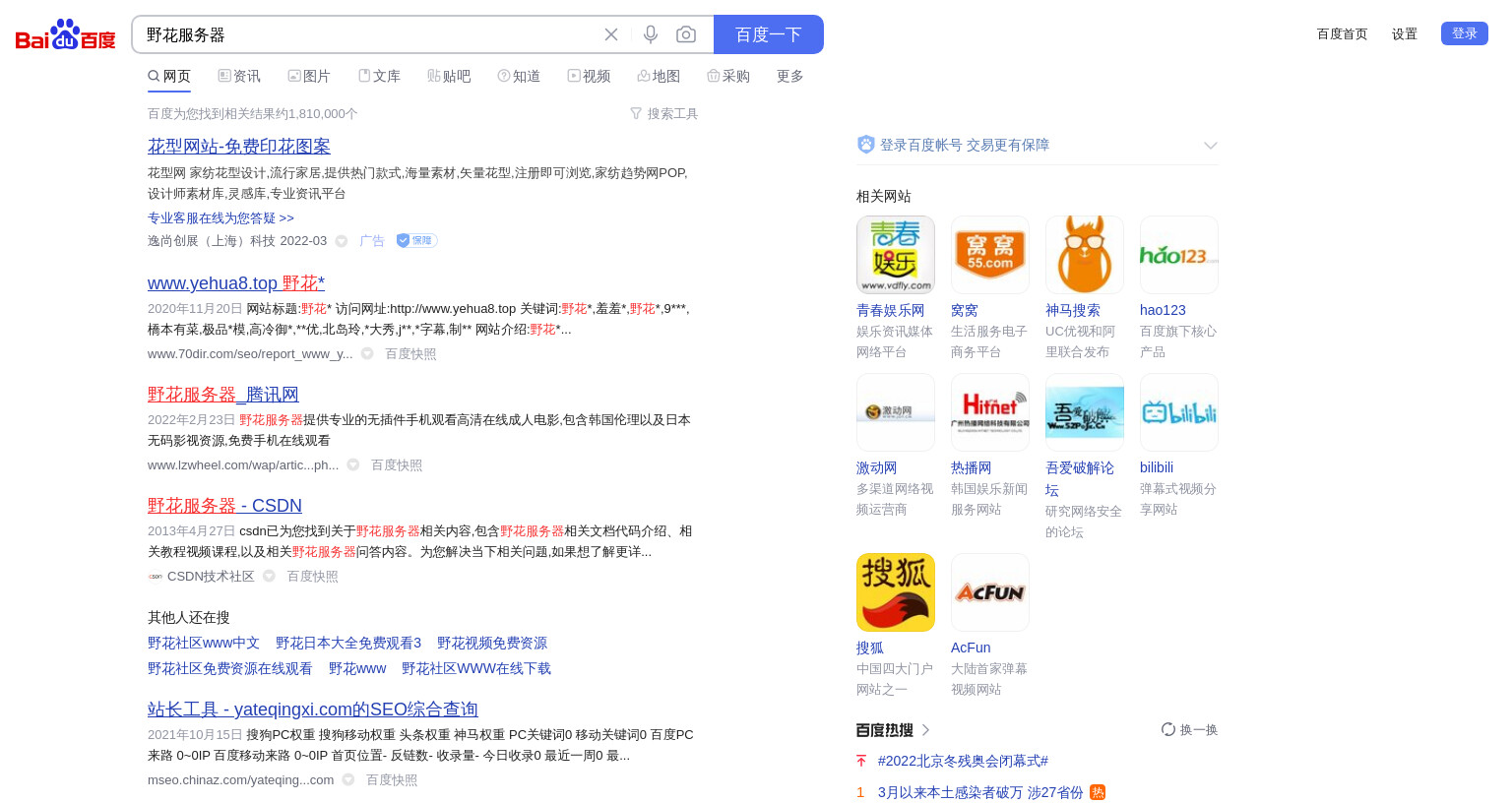
Task: Click the 百度一下 search button
Action: [x=769, y=34]
